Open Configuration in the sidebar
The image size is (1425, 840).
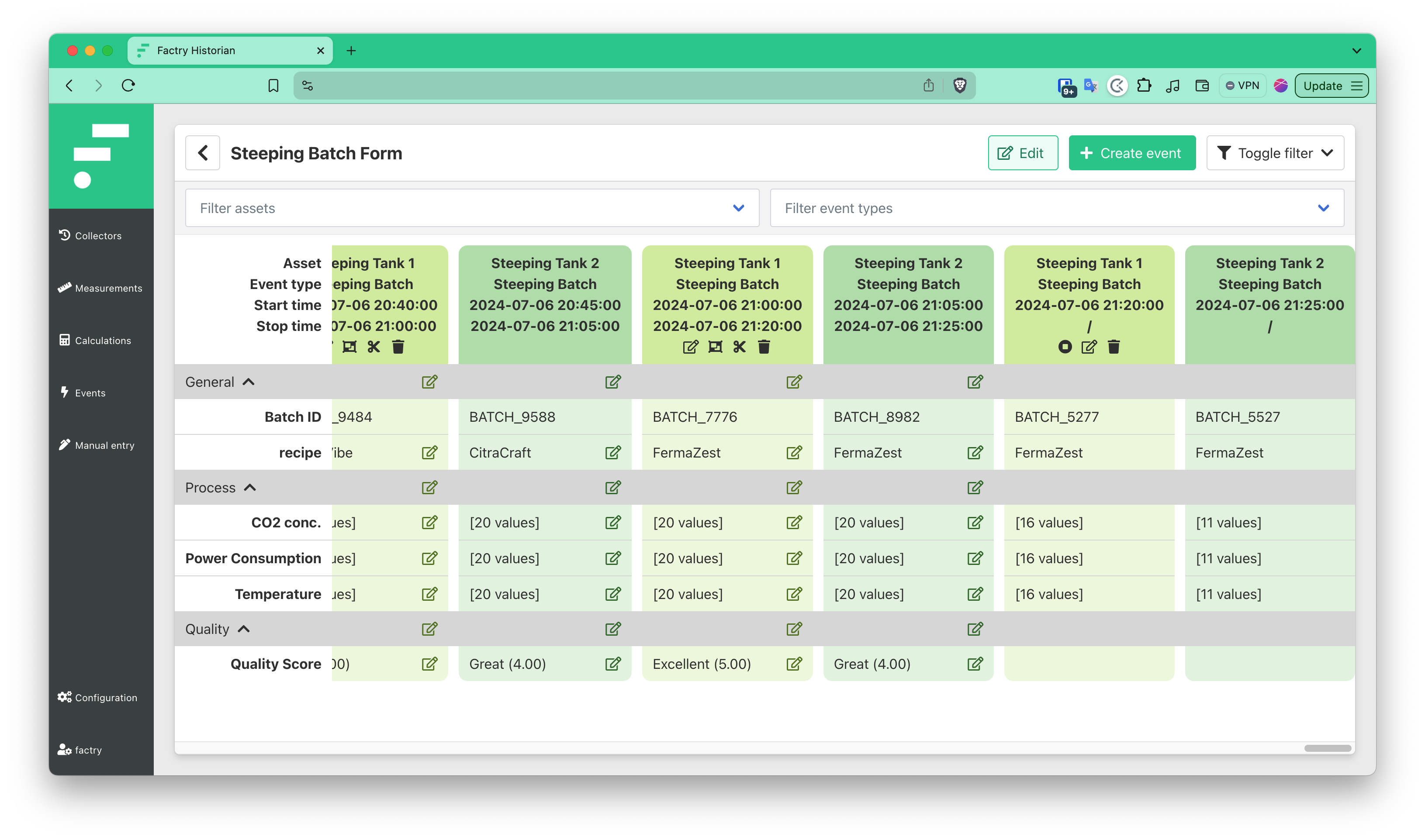(x=97, y=697)
